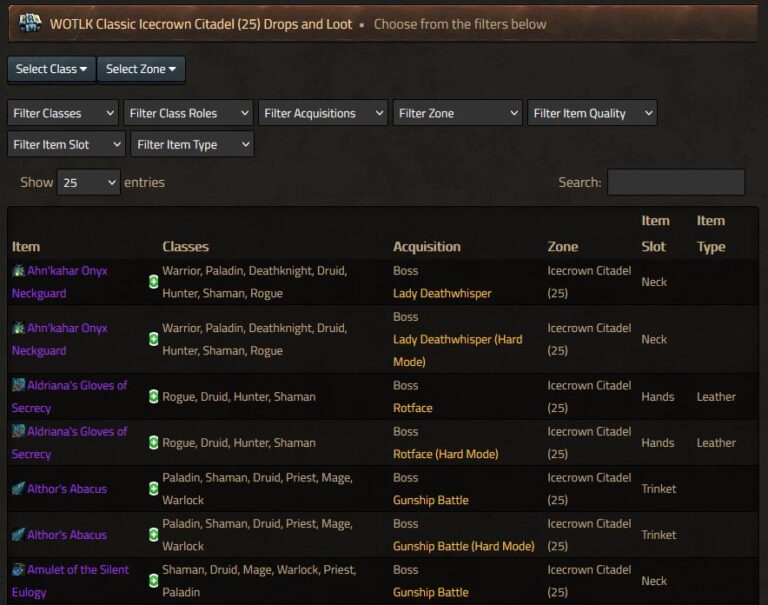Click the 'Leather' type cell in the Rotface (Hard Mode) row

pyautogui.click(x=716, y=442)
